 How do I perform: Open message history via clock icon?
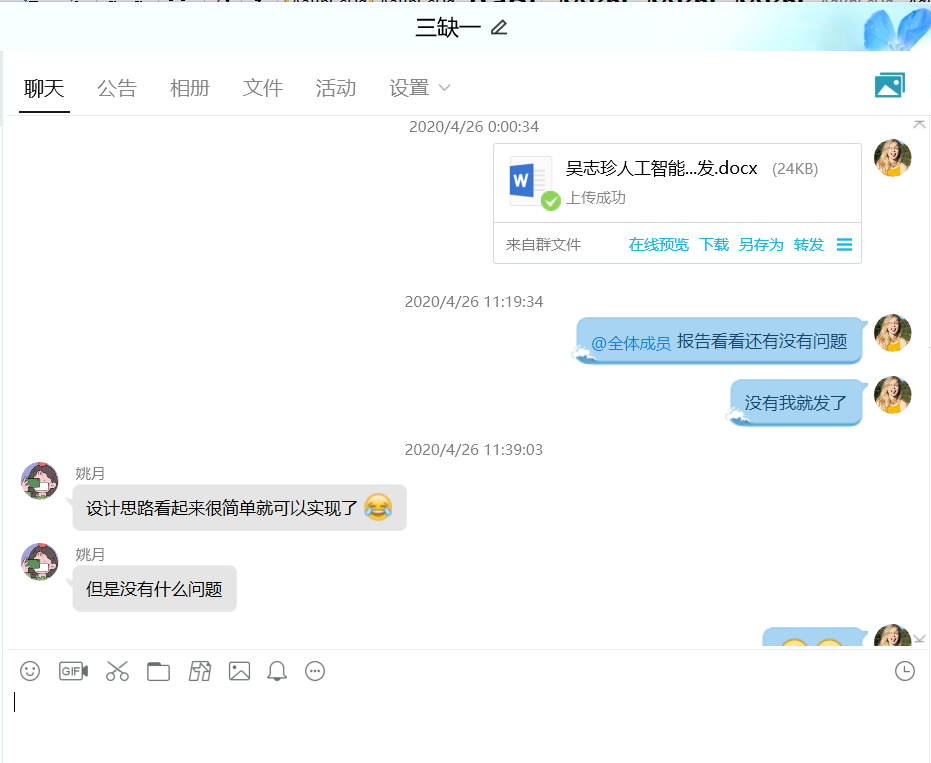904,671
